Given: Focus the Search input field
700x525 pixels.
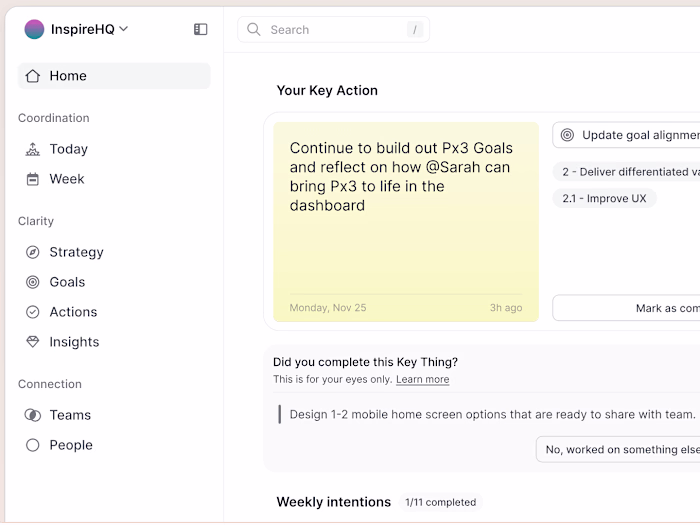Looking at the screenshot, I should click(335, 30).
